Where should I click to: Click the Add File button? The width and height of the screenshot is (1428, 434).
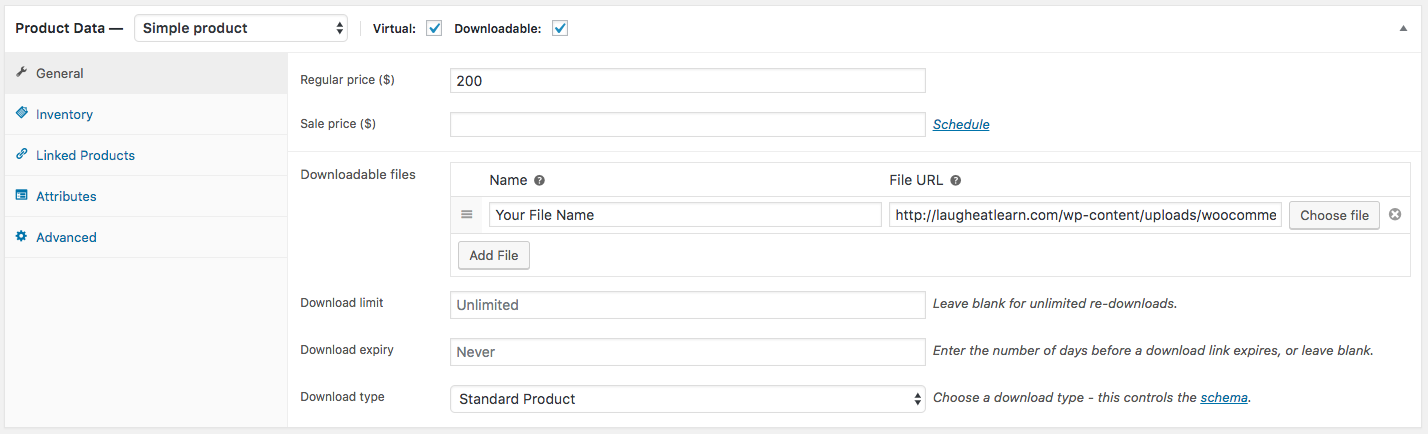click(494, 255)
